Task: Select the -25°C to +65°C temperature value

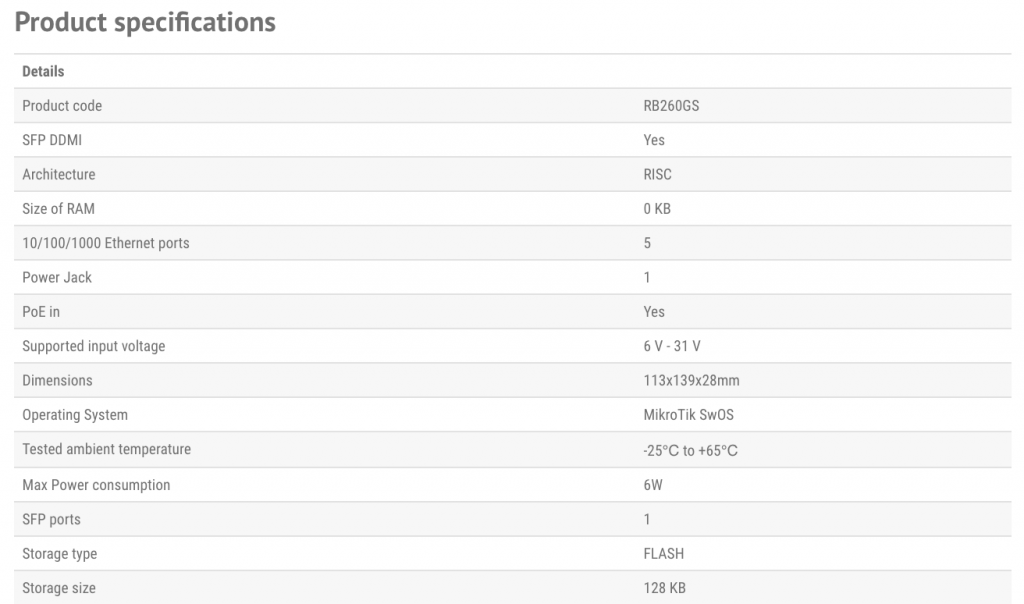Action: 691,450
